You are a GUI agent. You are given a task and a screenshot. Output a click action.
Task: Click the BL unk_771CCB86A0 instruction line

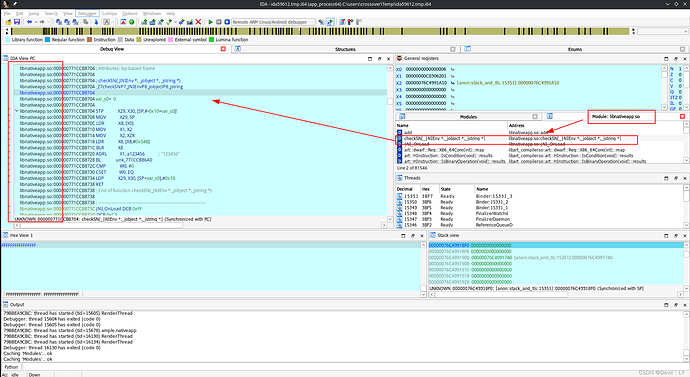click(x=86, y=160)
